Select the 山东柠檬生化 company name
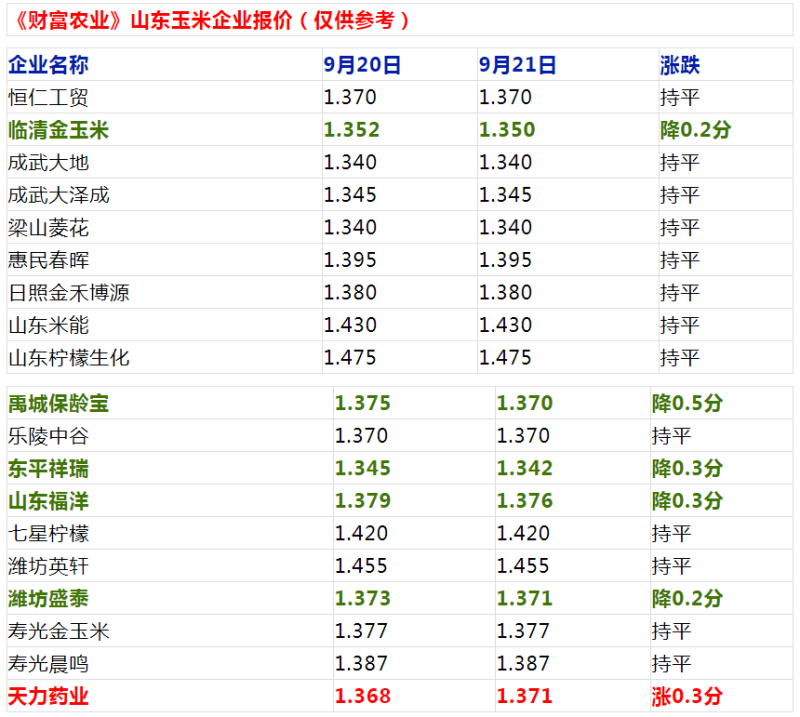 pyautogui.click(x=68, y=357)
